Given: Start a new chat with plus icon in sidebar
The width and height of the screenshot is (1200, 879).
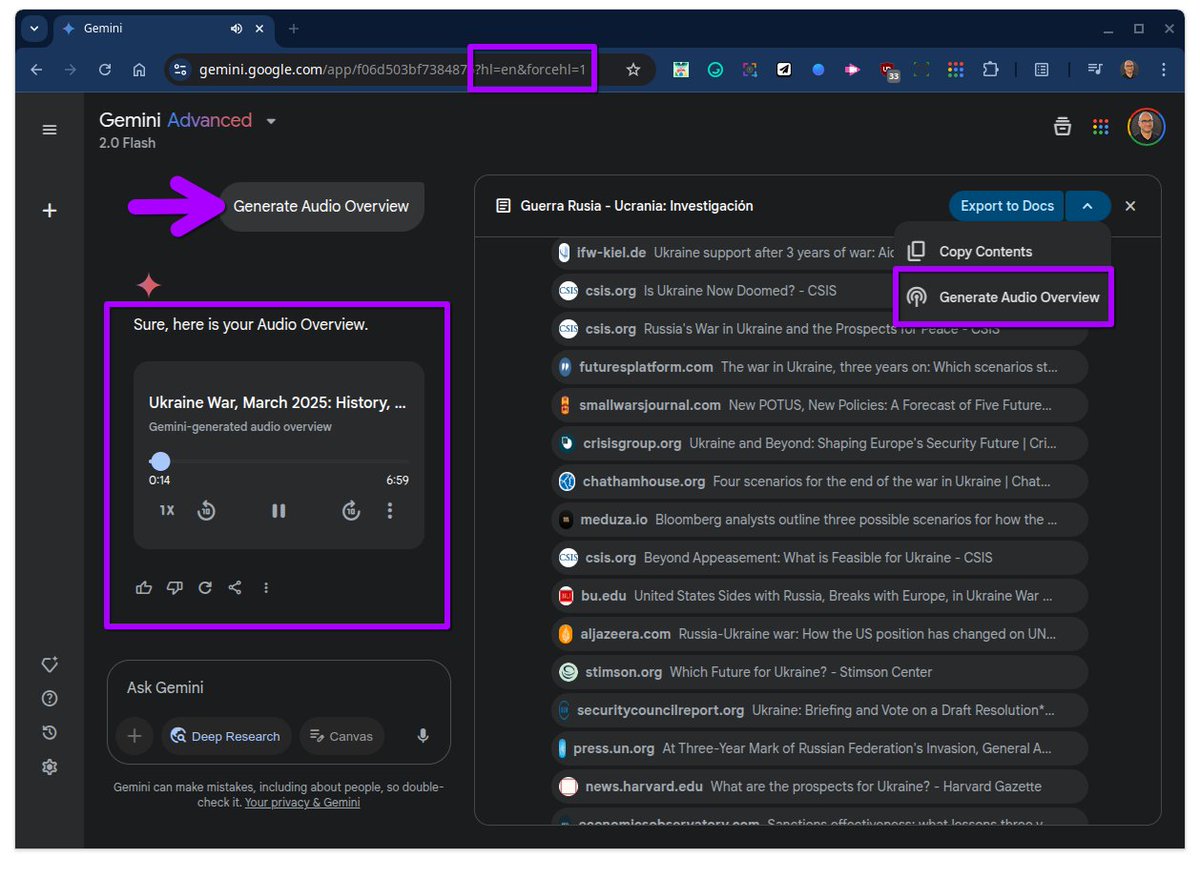Looking at the screenshot, I should pyautogui.click(x=49, y=211).
